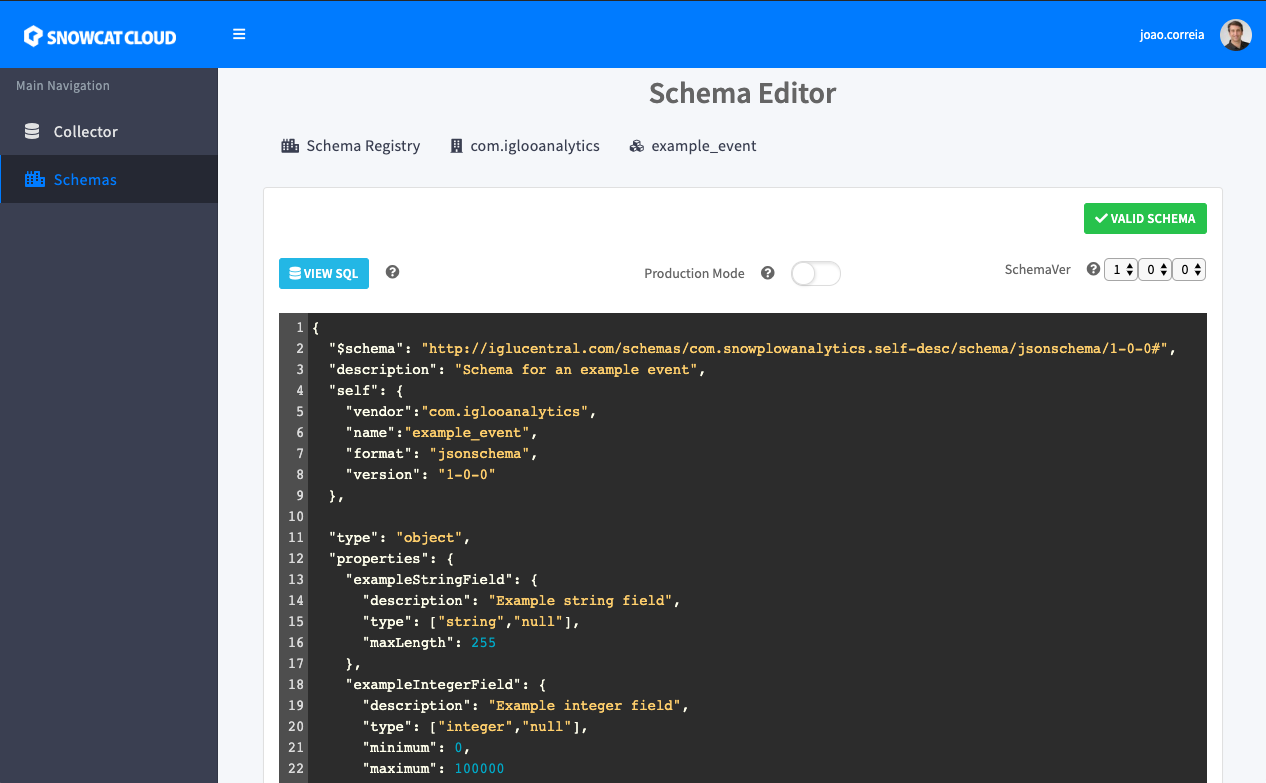Click "minimum" key on line 21
This screenshot has height=783, width=1266.
(400, 747)
